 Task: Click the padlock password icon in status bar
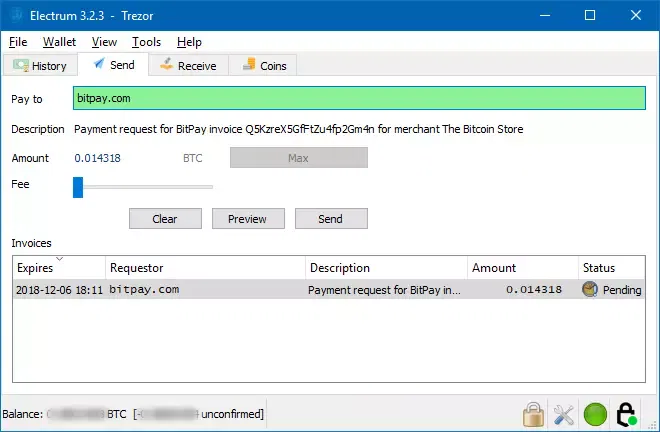(x=533, y=414)
